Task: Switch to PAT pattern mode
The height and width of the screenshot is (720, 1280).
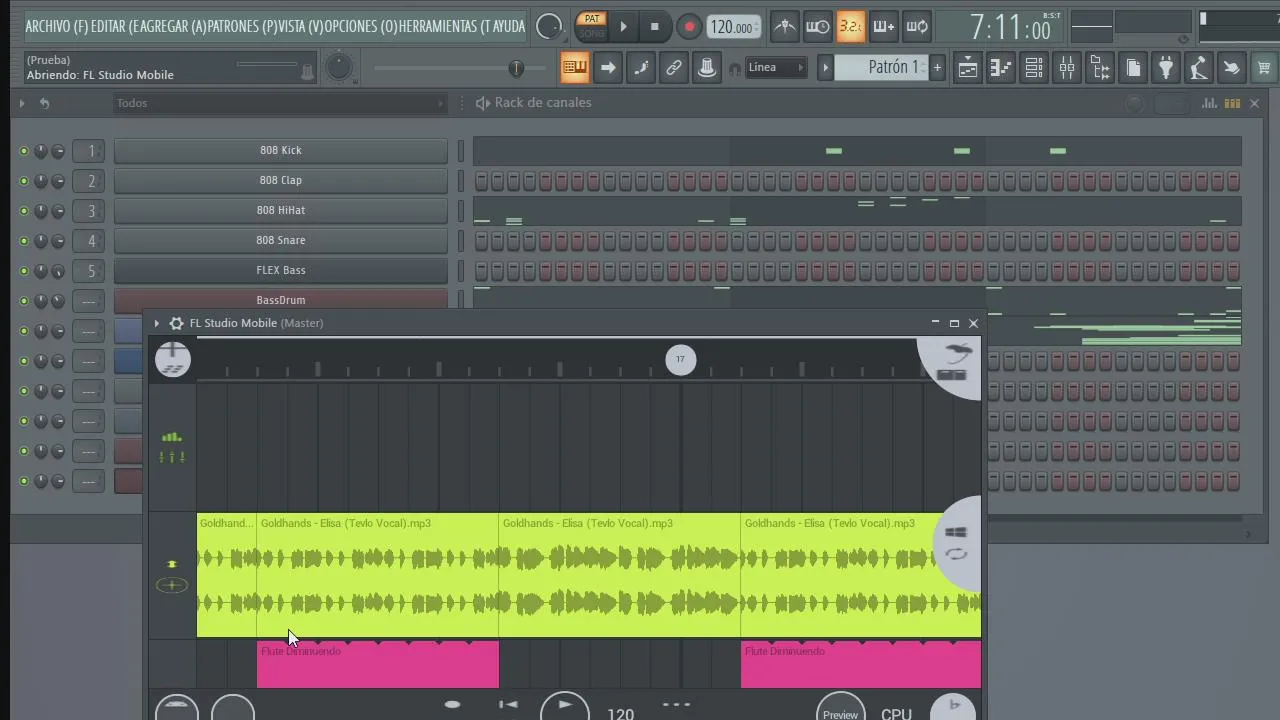Action: (x=593, y=19)
